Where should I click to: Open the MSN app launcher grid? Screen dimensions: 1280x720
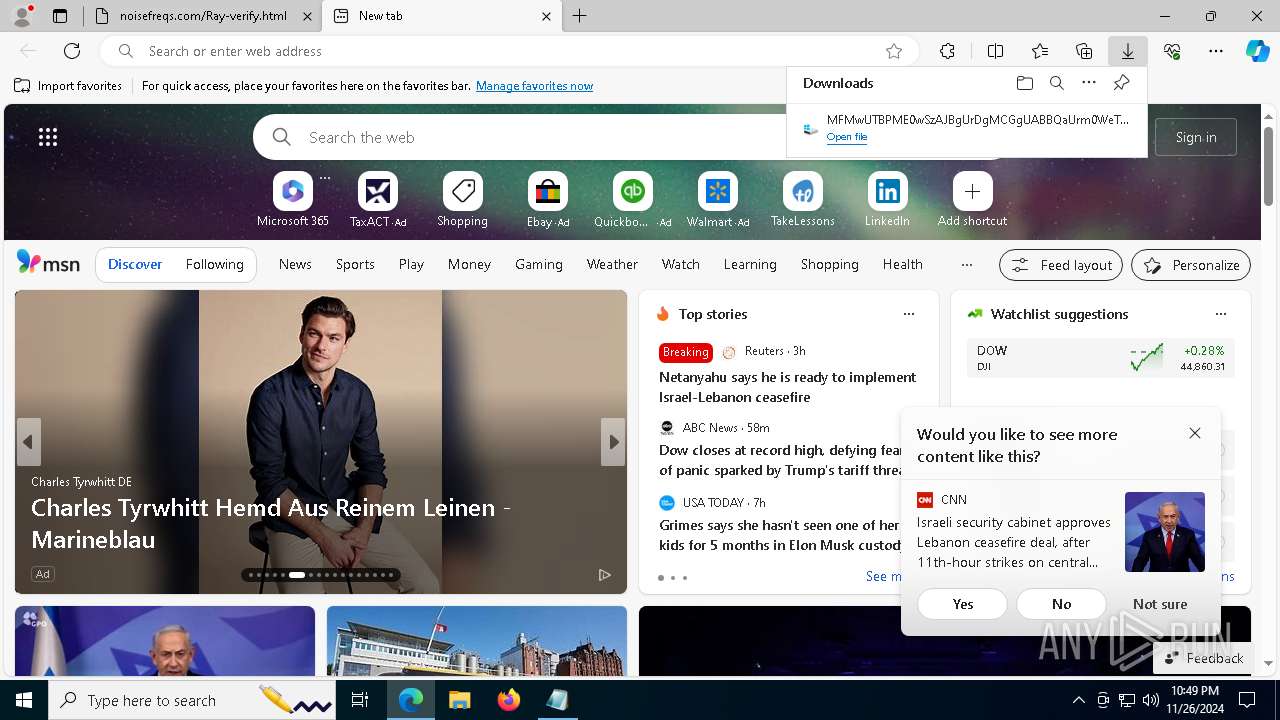pyautogui.click(x=48, y=137)
